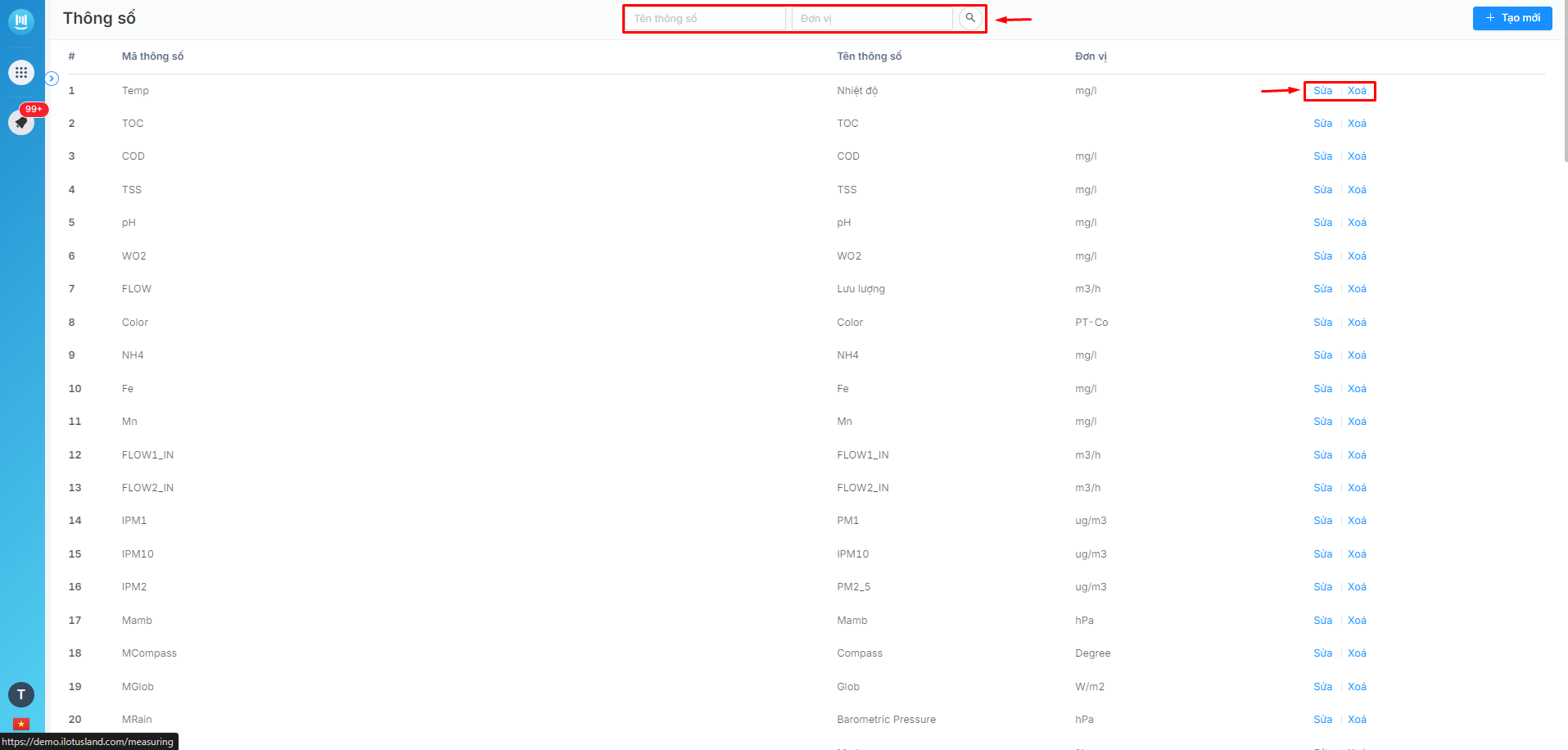Edit the Mn row via Sửa
Image resolution: width=1568 pixels, height=750 pixels.
tap(1322, 422)
